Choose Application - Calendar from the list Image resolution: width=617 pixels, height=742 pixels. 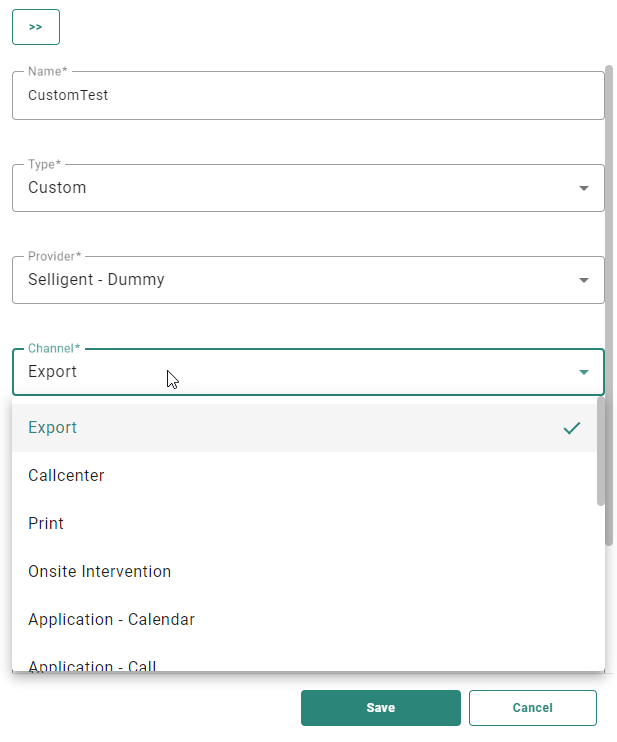[112, 620]
